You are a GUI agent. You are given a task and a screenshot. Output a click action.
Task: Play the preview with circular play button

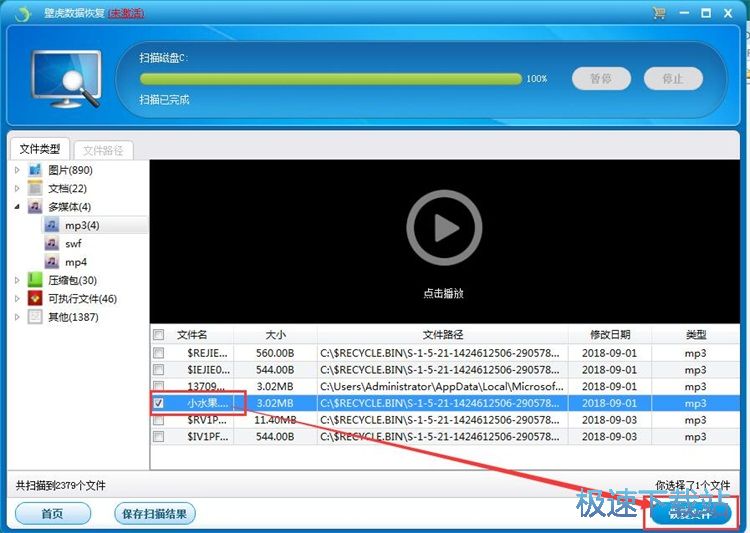pyautogui.click(x=444, y=228)
